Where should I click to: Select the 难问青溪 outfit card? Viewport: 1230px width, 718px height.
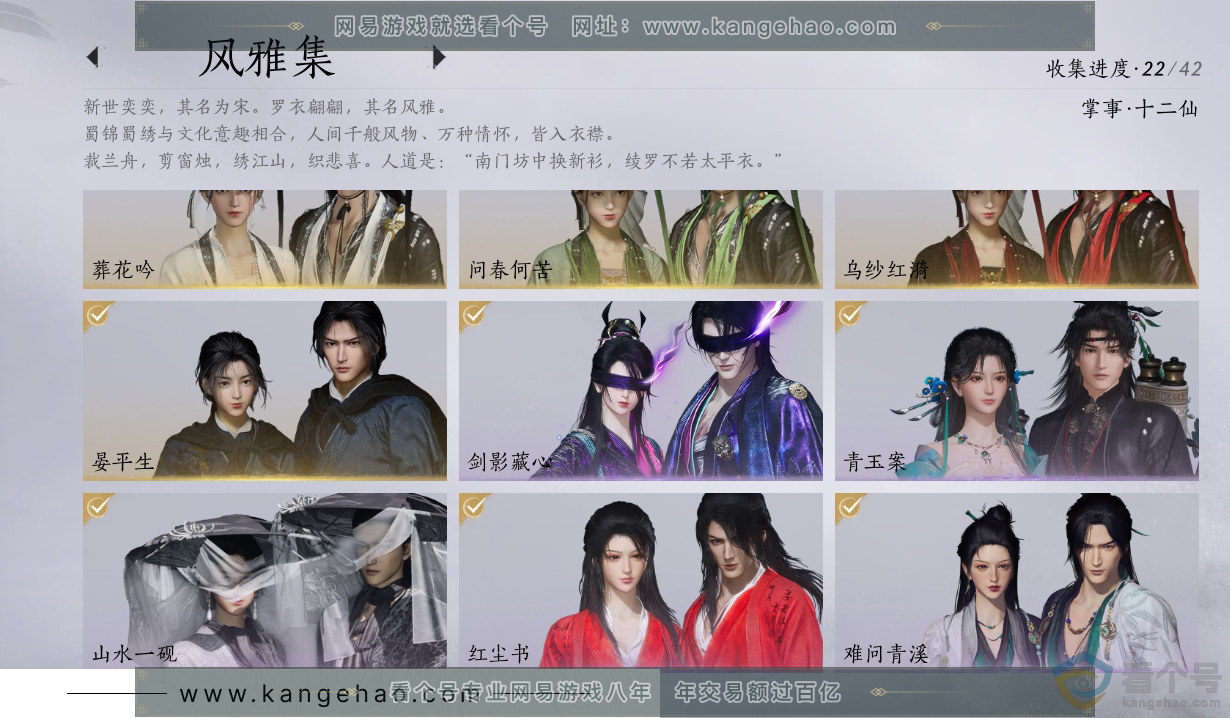click(1017, 580)
